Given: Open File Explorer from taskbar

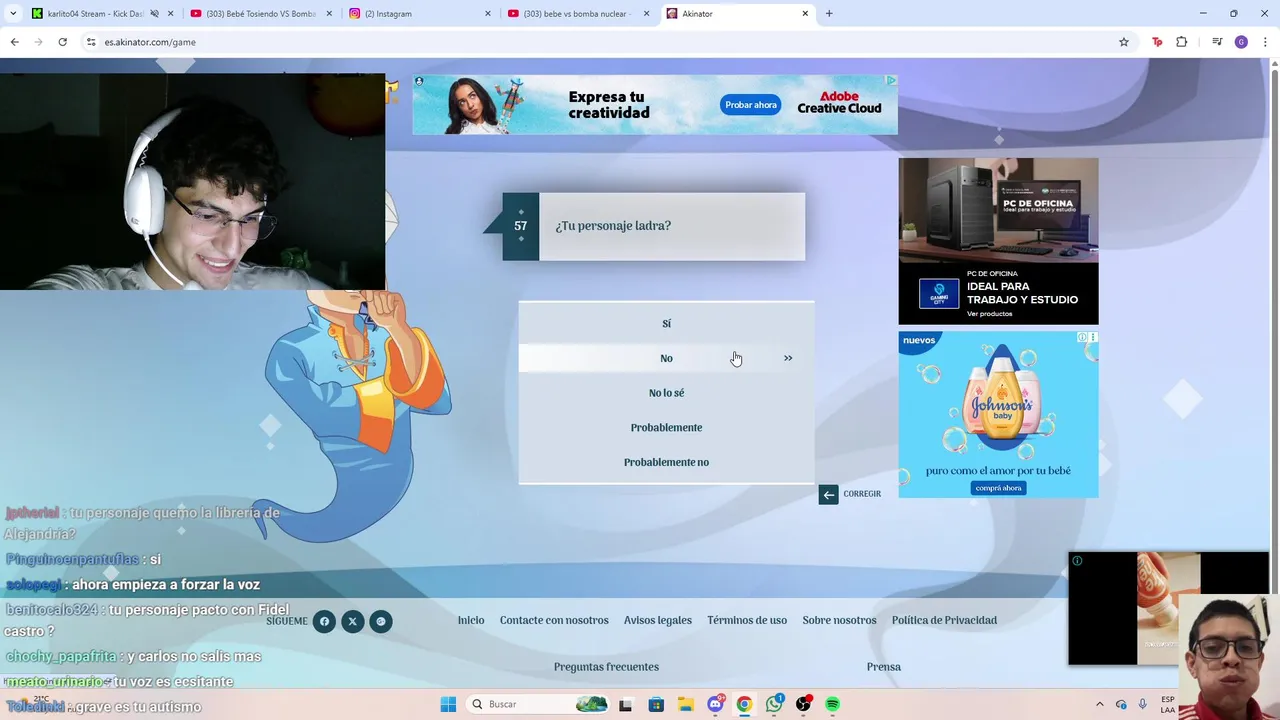Looking at the screenshot, I should click(x=685, y=705).
